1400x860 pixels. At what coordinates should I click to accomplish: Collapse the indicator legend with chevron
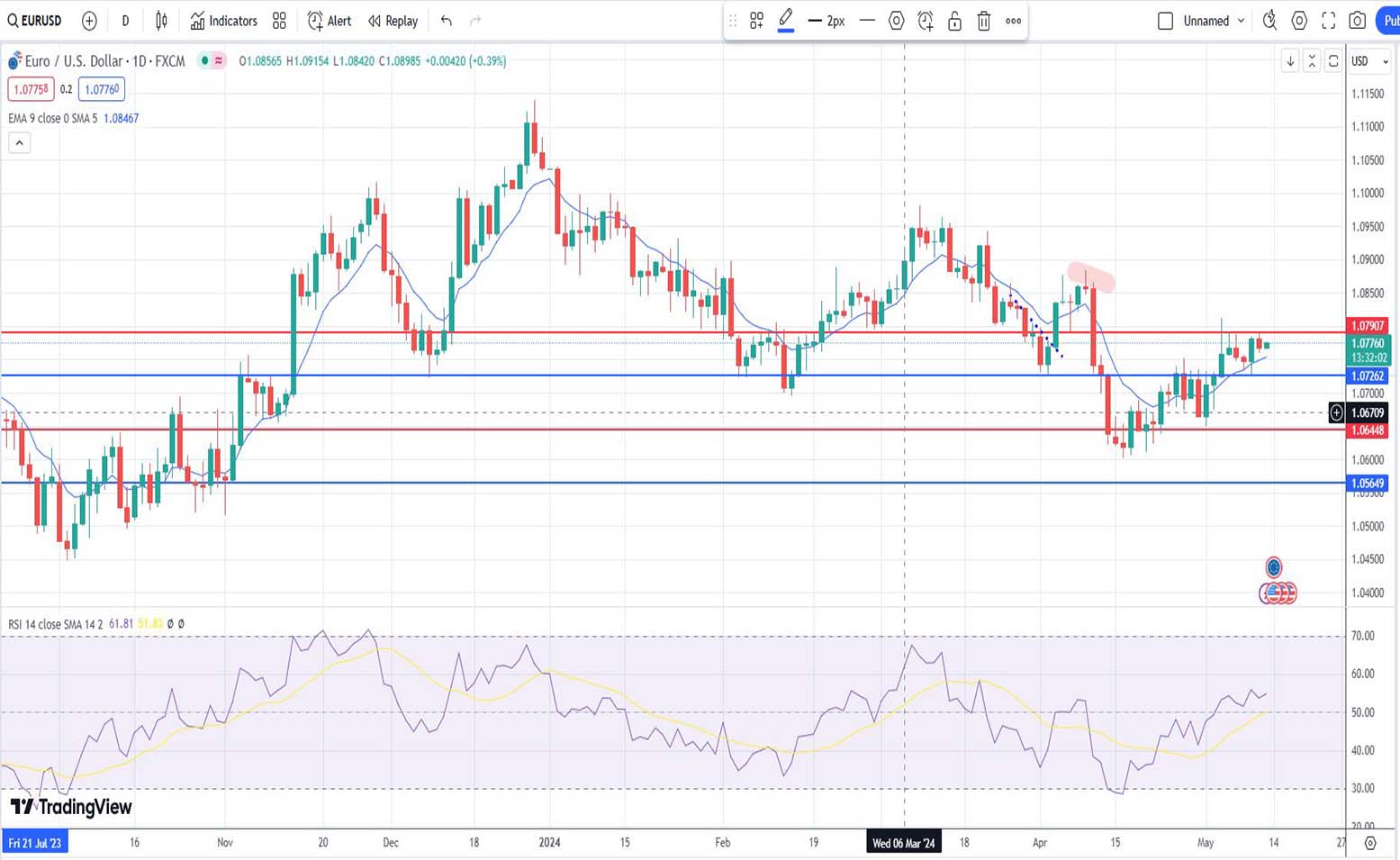point(19,142)
